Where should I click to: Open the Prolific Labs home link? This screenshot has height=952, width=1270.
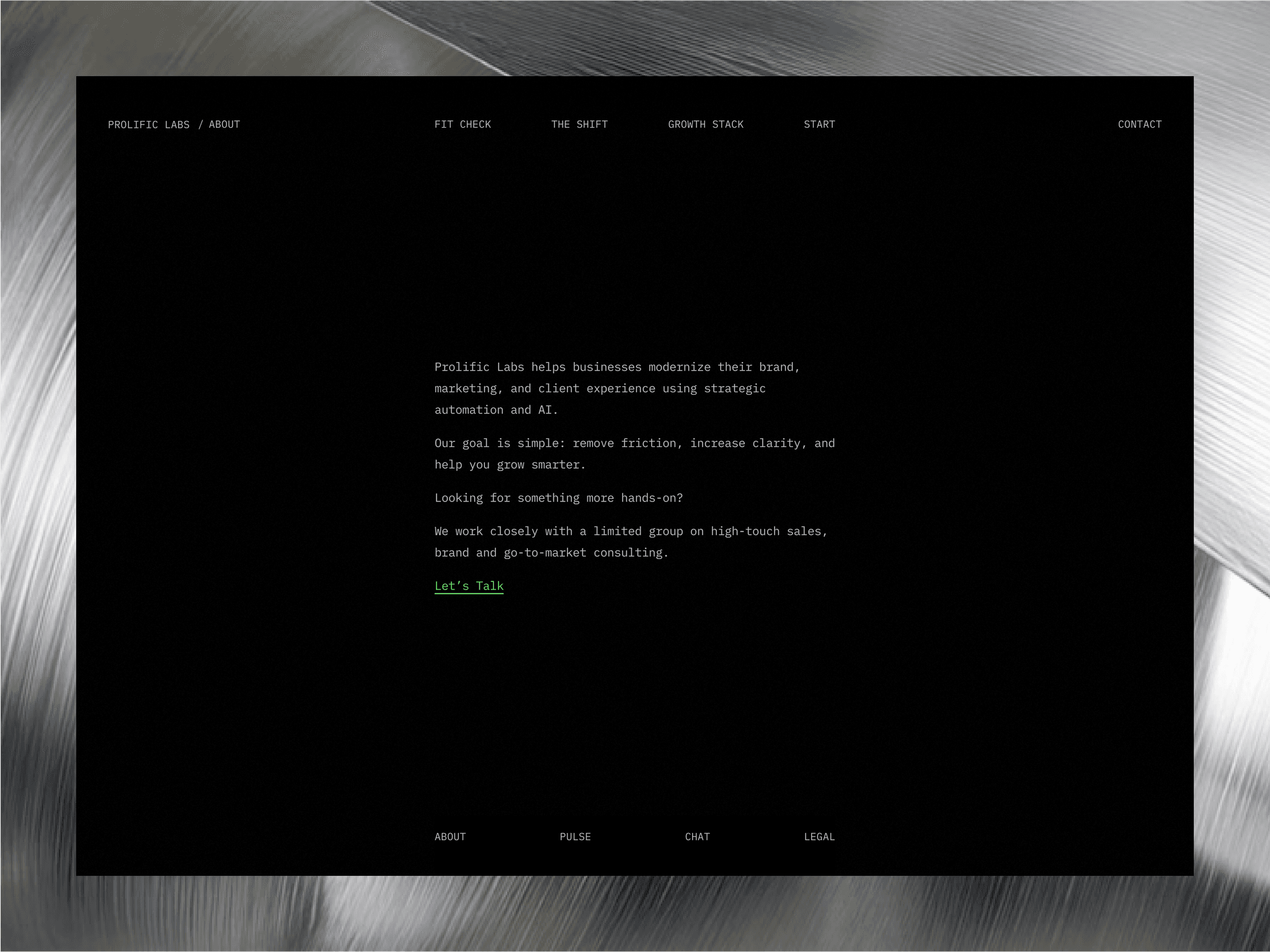[149, 125]
